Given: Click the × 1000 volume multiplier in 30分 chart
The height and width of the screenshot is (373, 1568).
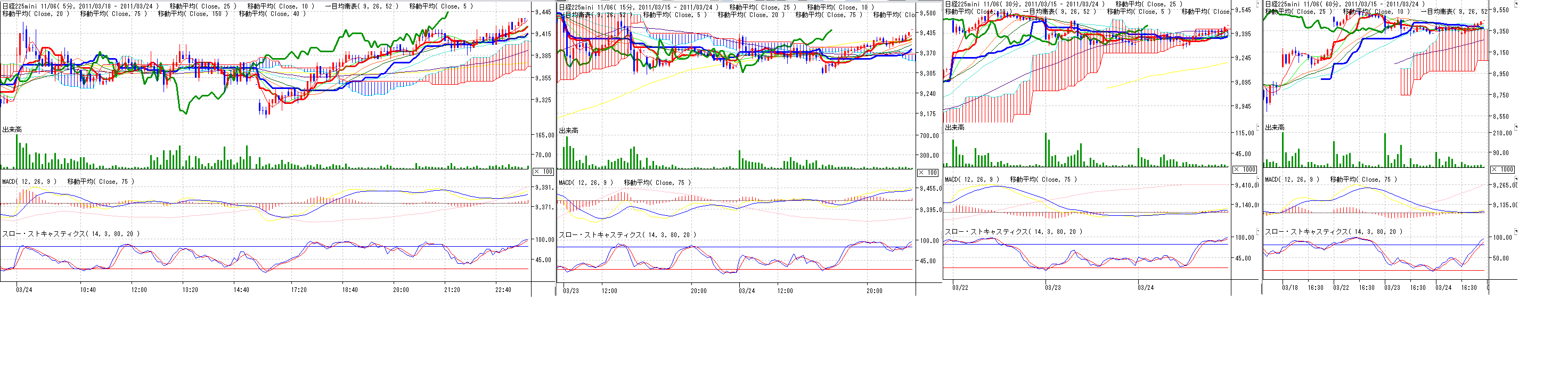Looking at the screenshot, I should click(1244, 169).
